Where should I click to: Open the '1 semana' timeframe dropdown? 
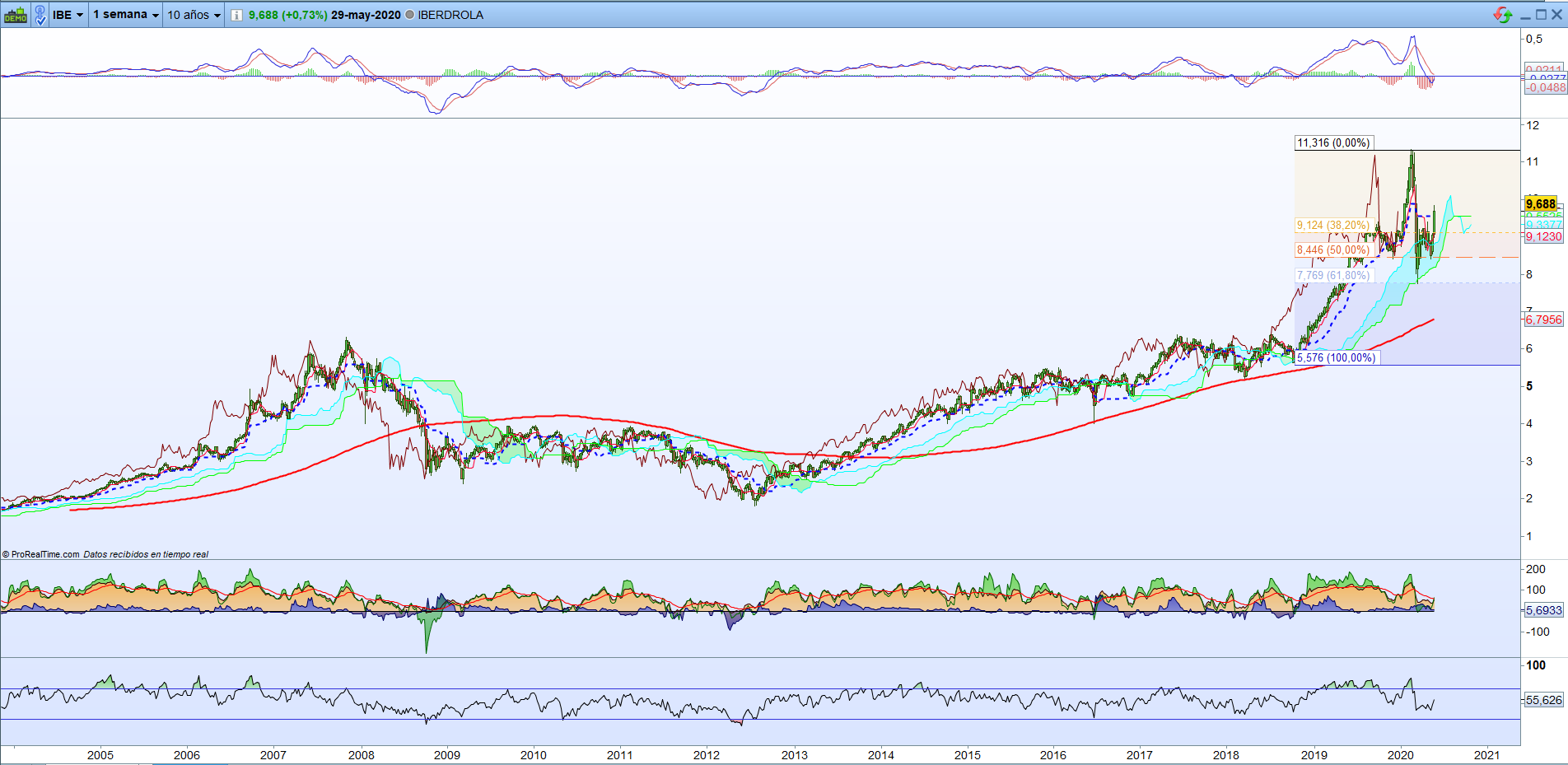coord(126,15)
